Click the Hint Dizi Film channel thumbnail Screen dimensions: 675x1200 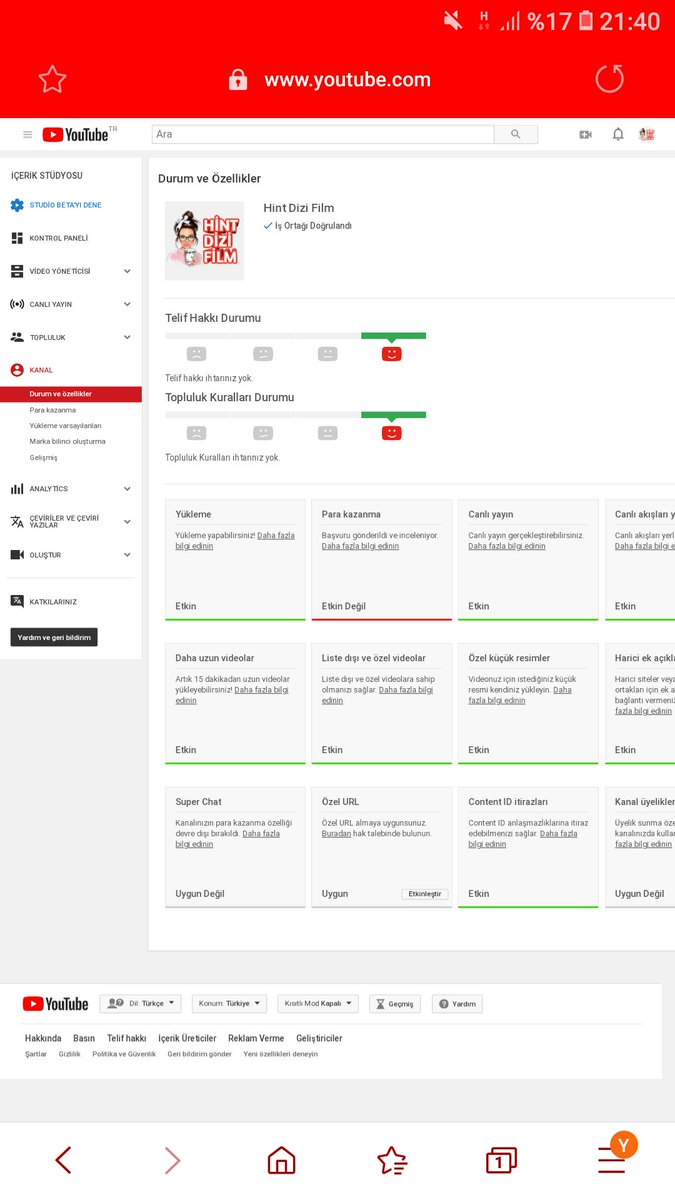pos(204,240)
